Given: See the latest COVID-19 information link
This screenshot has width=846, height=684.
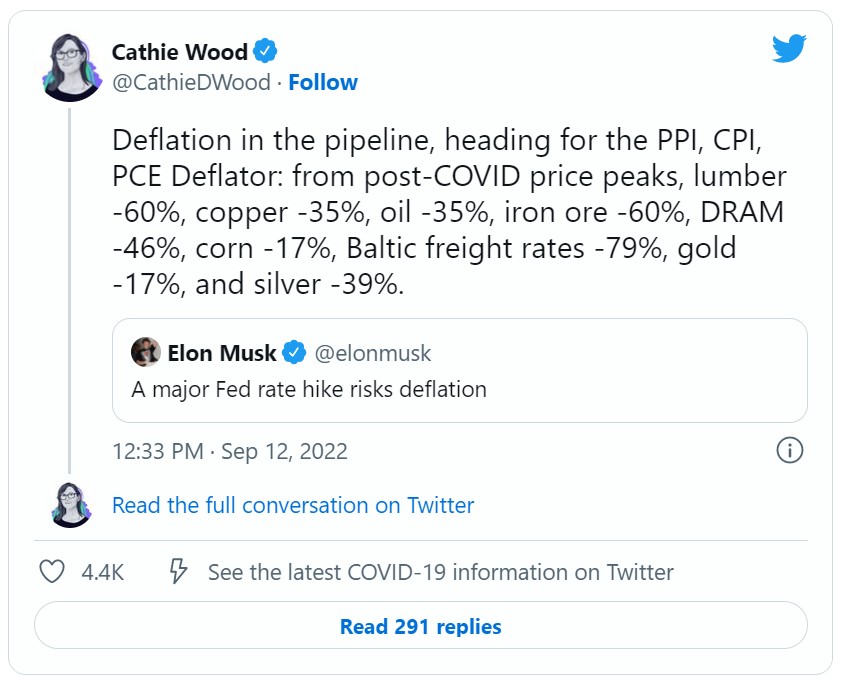Looking at the screenshot, I should (440, 572).
